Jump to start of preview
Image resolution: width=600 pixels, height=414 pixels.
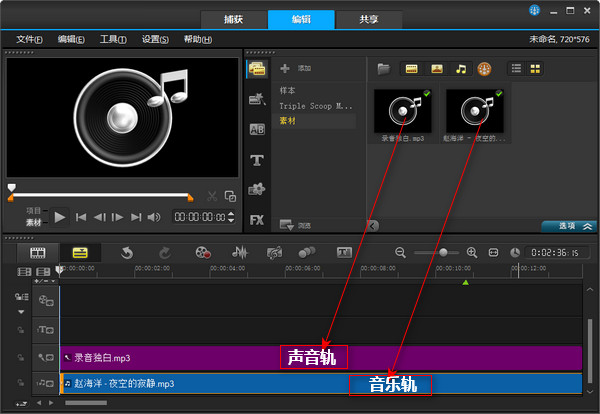[x=81, y=217]
